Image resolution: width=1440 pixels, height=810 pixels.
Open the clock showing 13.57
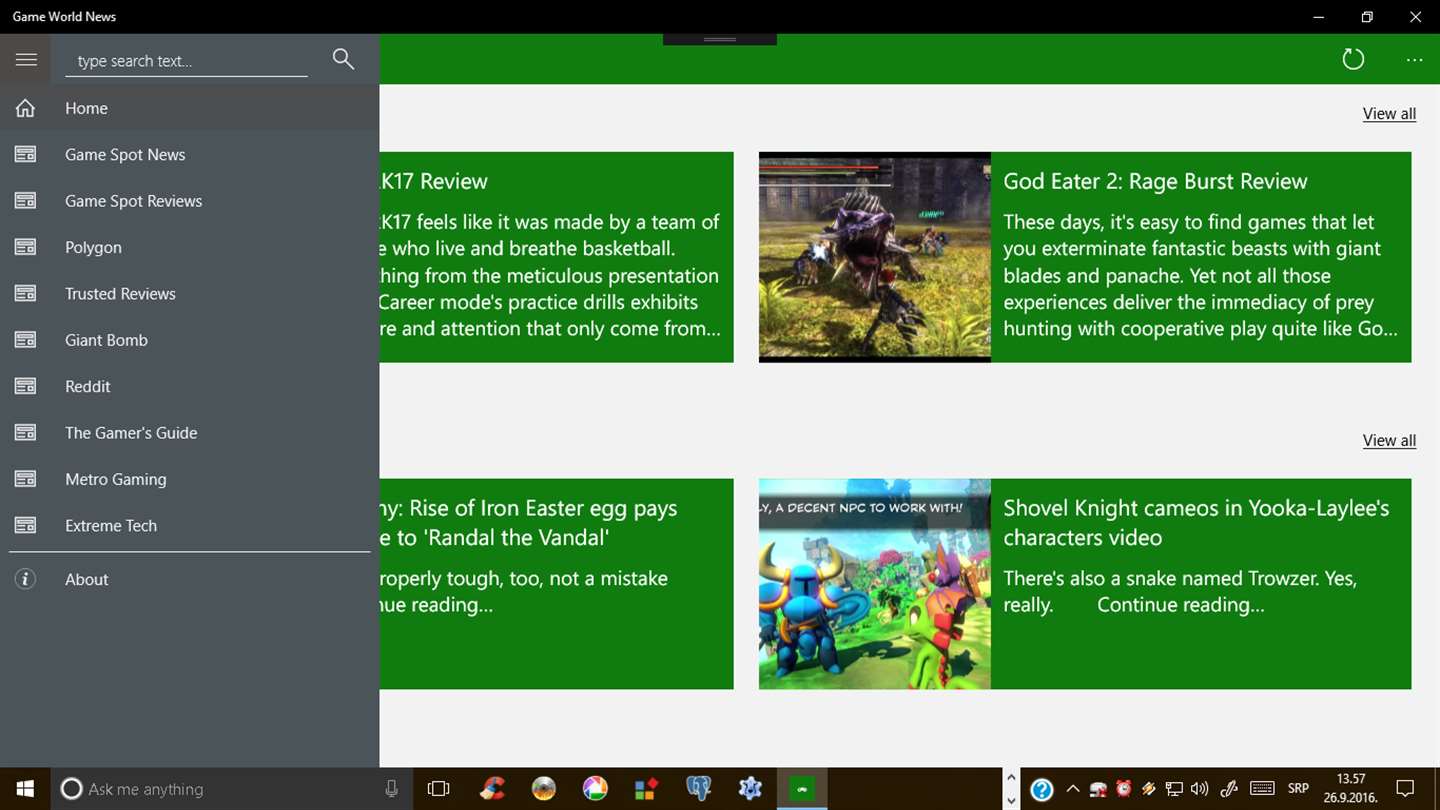click(1351, 789)
